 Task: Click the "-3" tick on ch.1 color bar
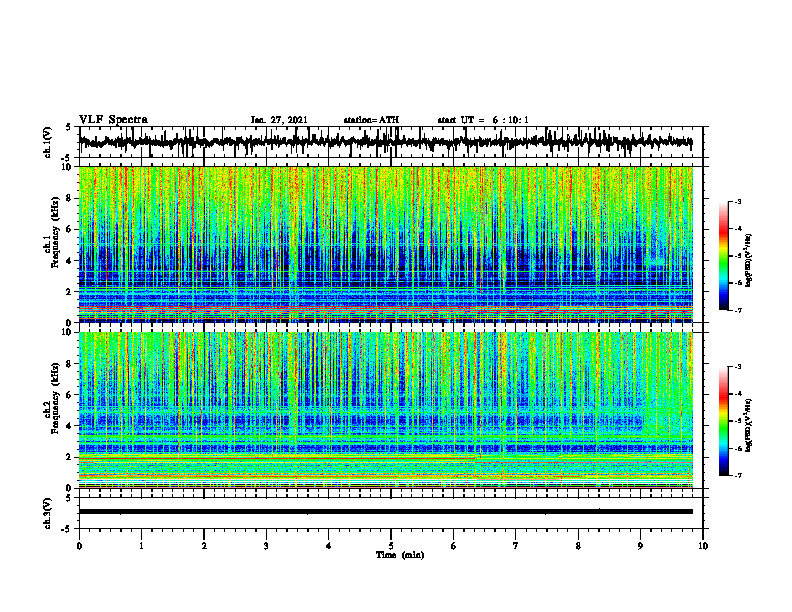pos(738,201)
